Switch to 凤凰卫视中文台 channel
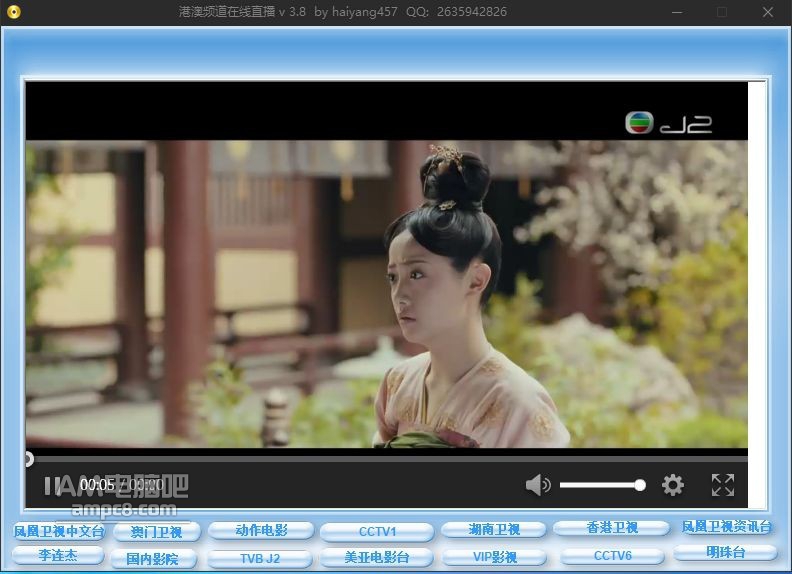Image resolution: width=792 pixels, height=574 pixels. (58, 531)
